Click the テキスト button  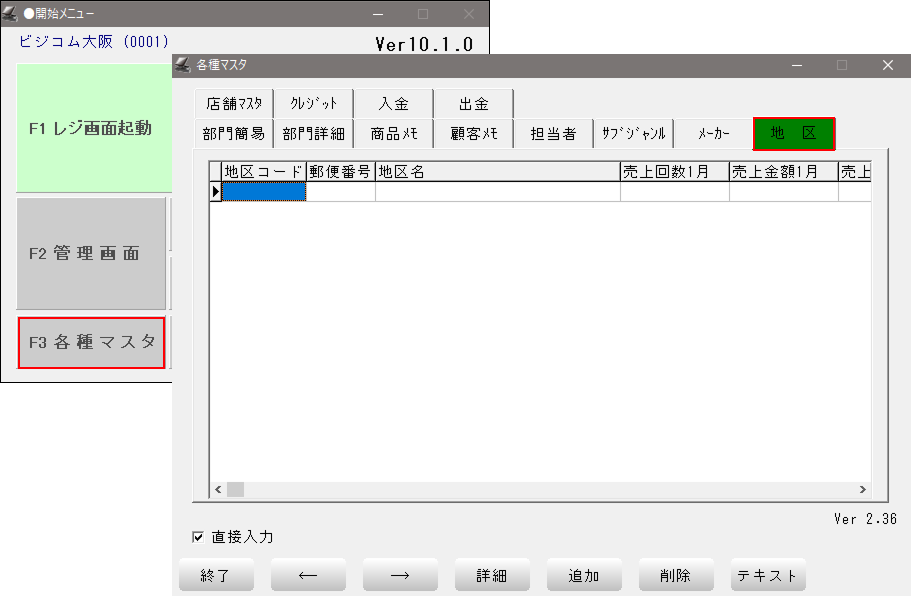[768, 576]
